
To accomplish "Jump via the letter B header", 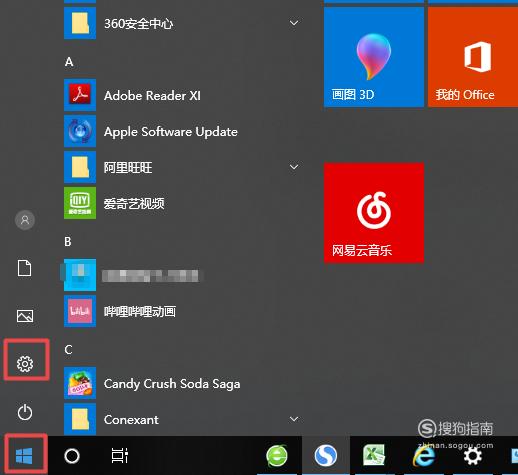I will pos(68,242).
